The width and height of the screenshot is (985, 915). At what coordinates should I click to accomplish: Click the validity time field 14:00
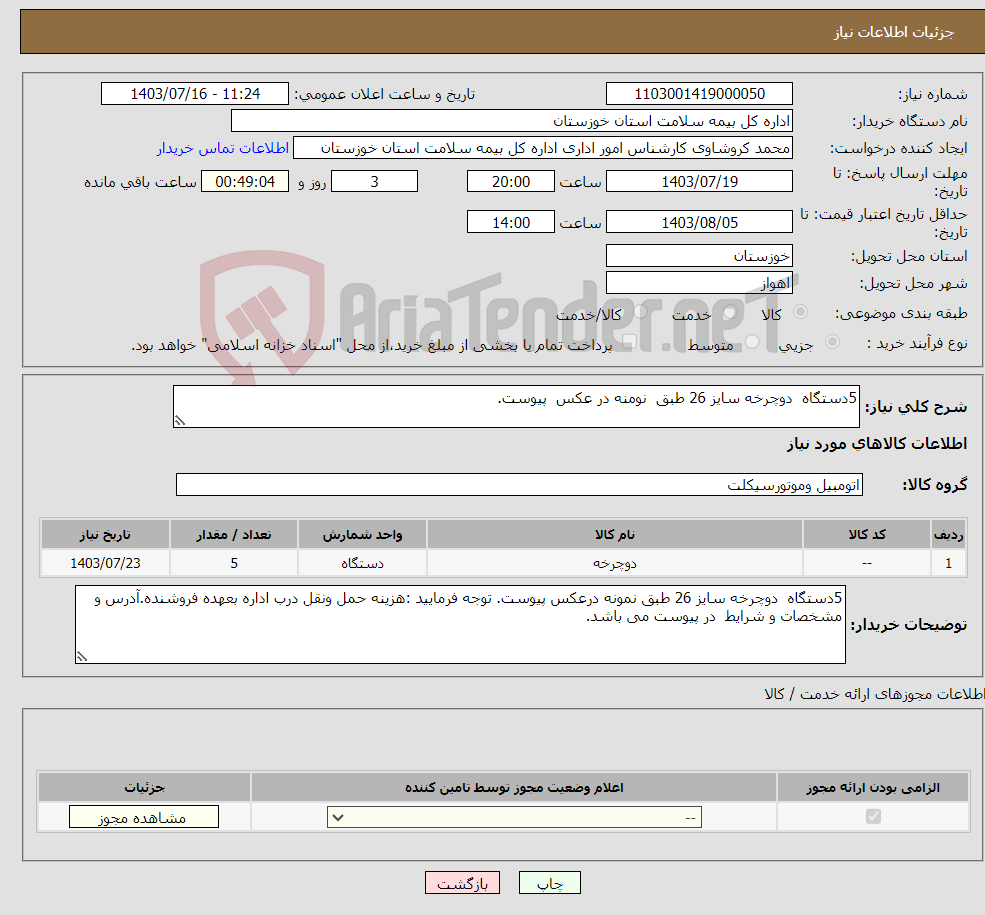click(511, 222)
